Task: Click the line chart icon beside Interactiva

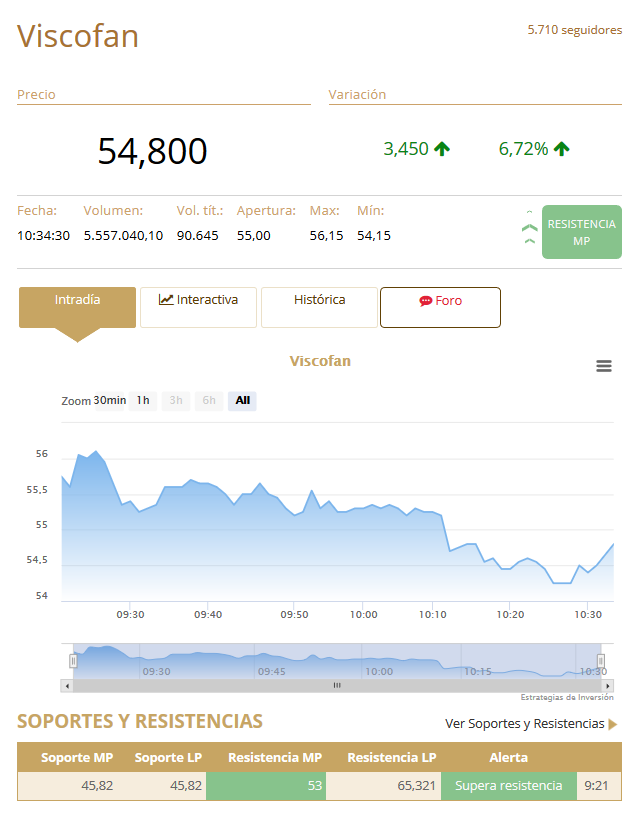Action: point(166,299)
